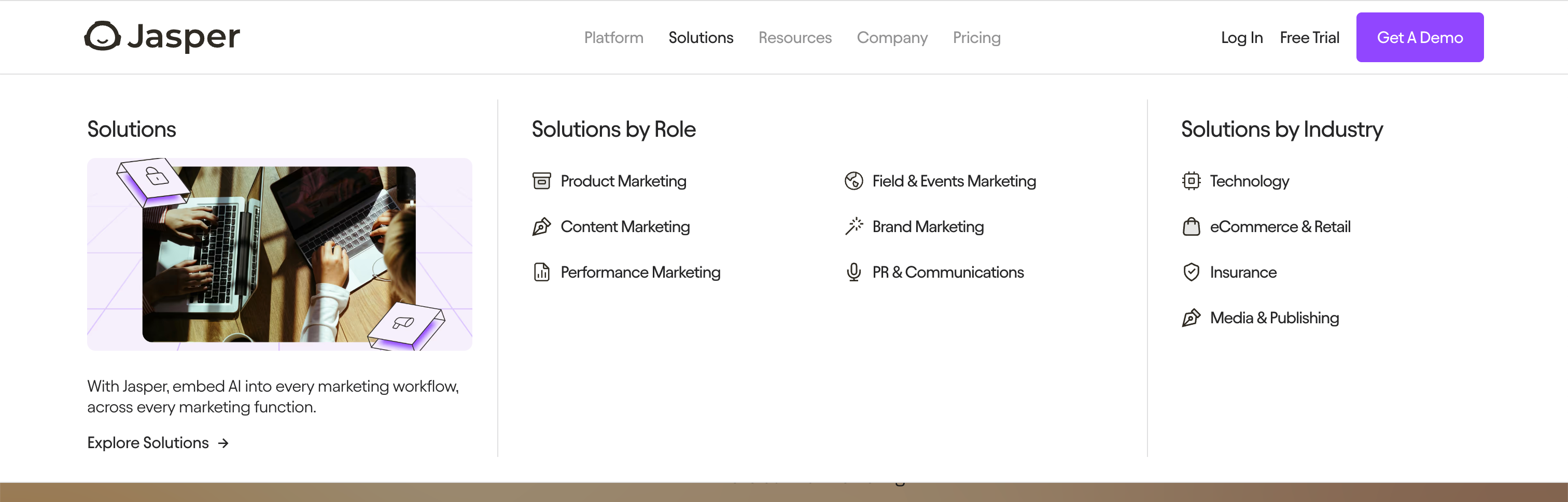This screenshot has width=1568, height=502.
Task: Go to the Pricing page
Action: click(x=976, y=38)
